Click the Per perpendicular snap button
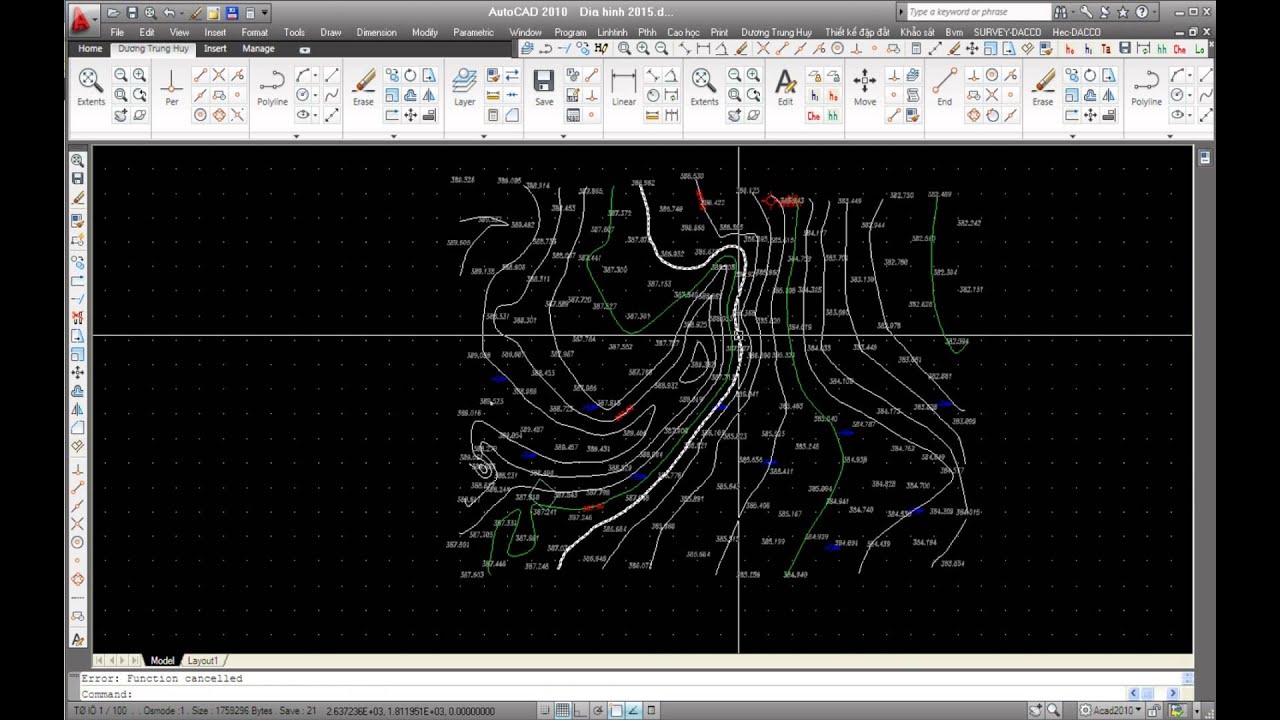 pos(172,88)
